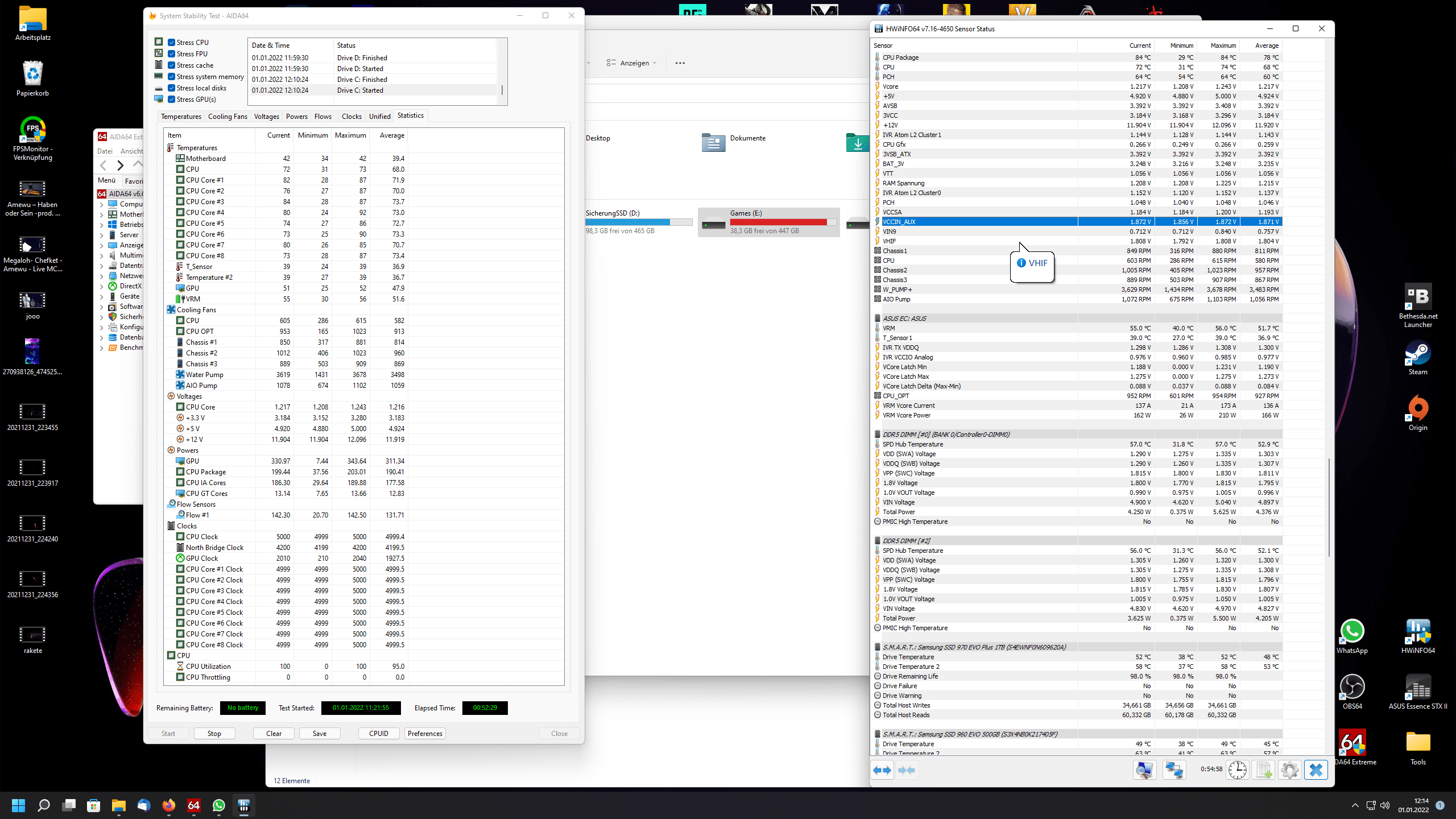The height and width of the screenshot is (819, 1456).
Task: Switch to the Temperatures tab
Action: (181, 117)
